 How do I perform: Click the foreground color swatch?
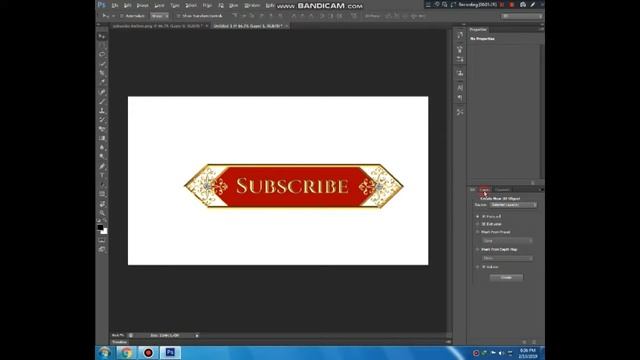point(100,227)
